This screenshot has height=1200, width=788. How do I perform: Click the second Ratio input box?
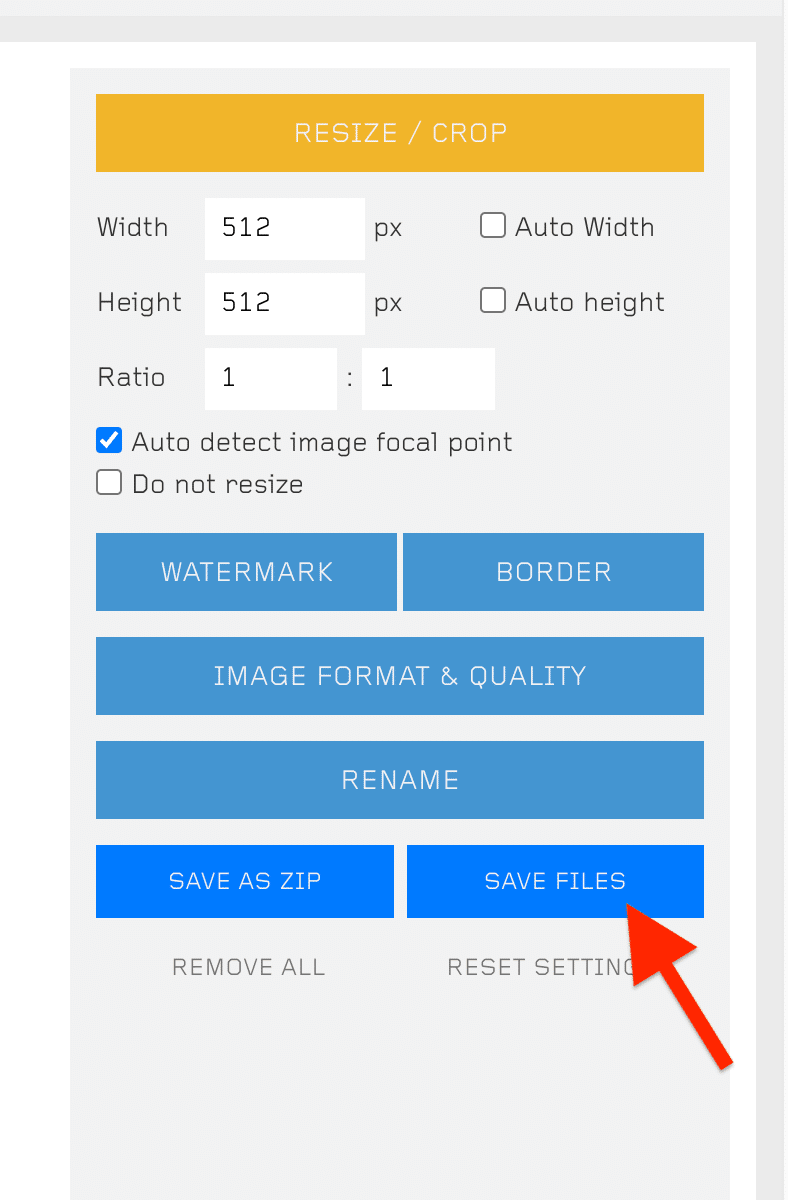428,378
